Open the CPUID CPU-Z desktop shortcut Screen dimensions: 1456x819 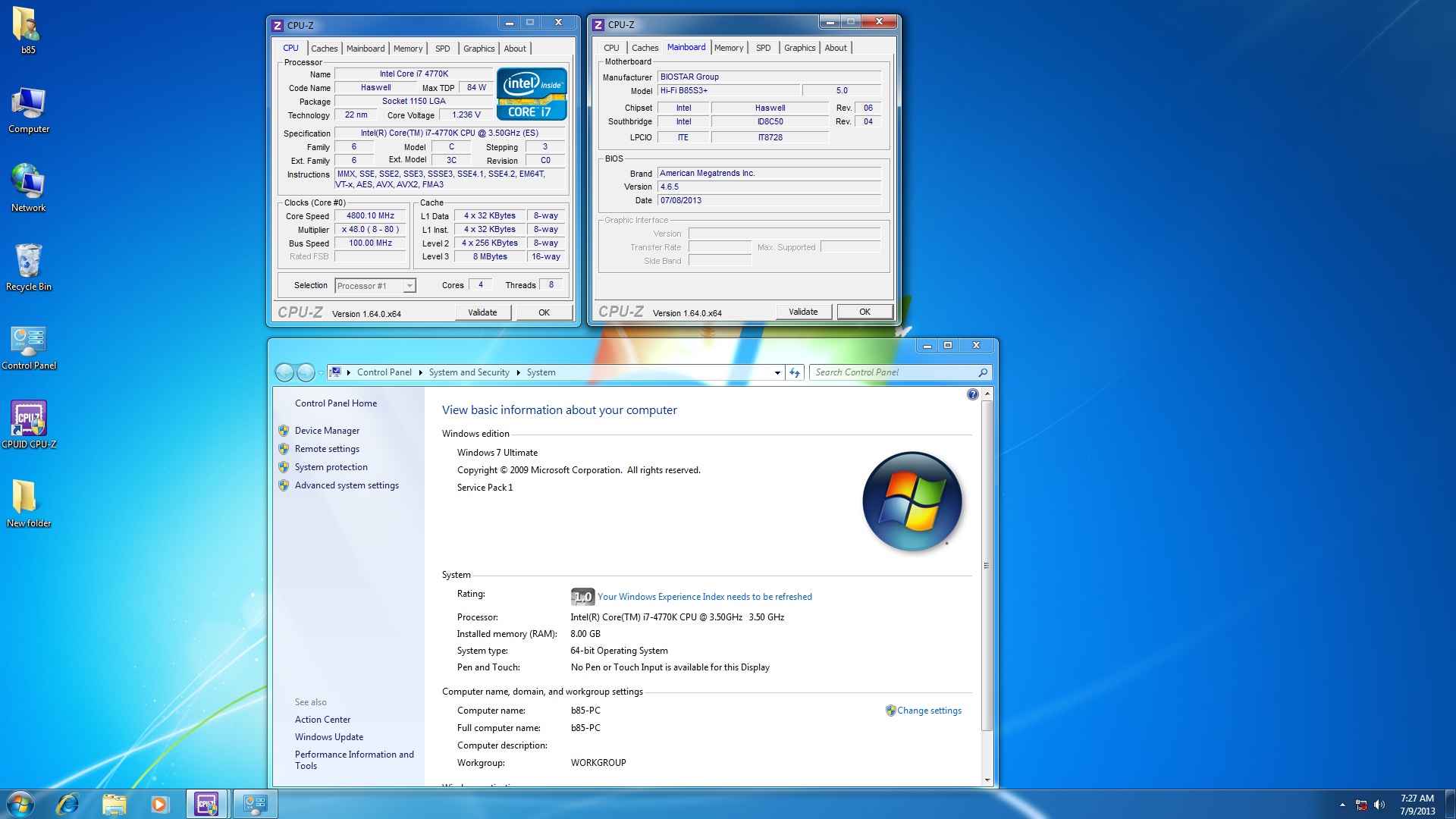pyautogui.click(x=29, y=419)
